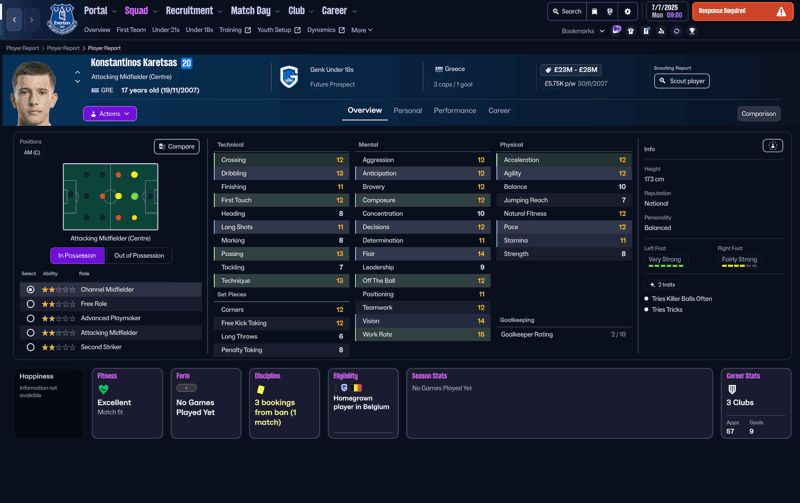Click the Very Strong left foot indicator bar
The width and height of the screenshot is (800, 503).
(665, 266)
